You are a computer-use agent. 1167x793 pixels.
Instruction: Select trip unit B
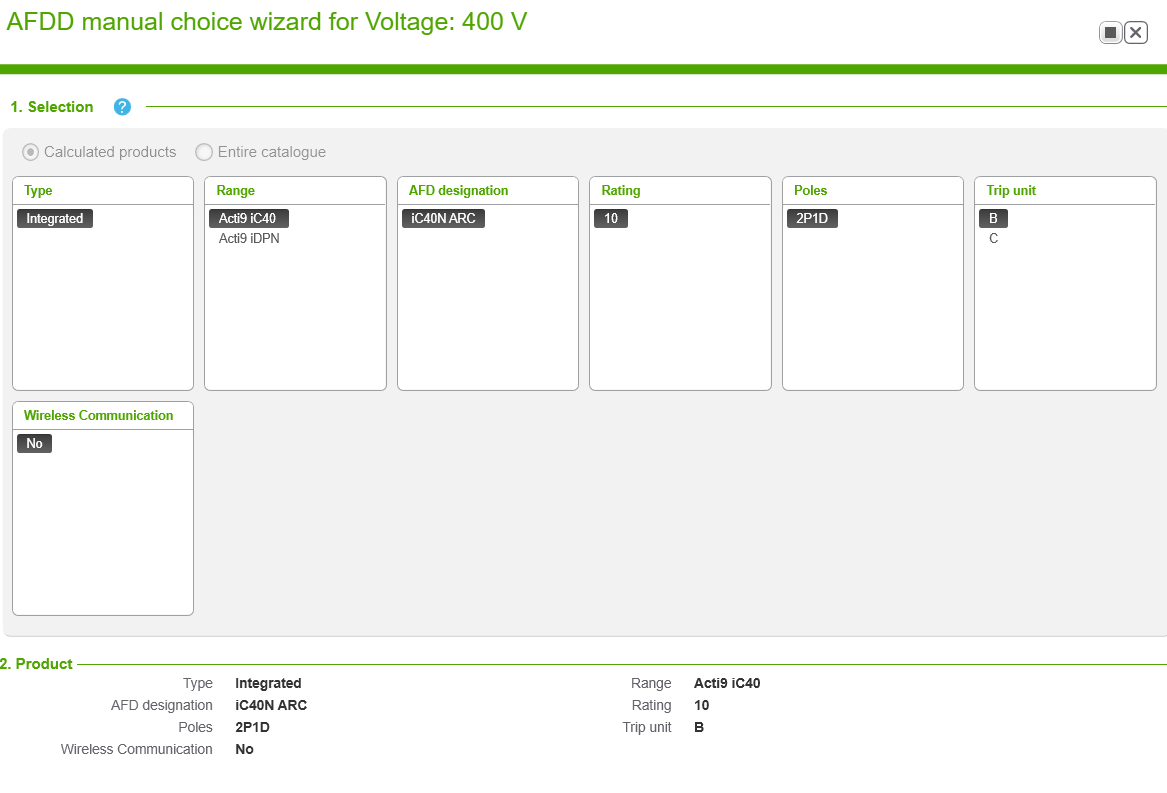pyautogui.click(x=994, y=218)
